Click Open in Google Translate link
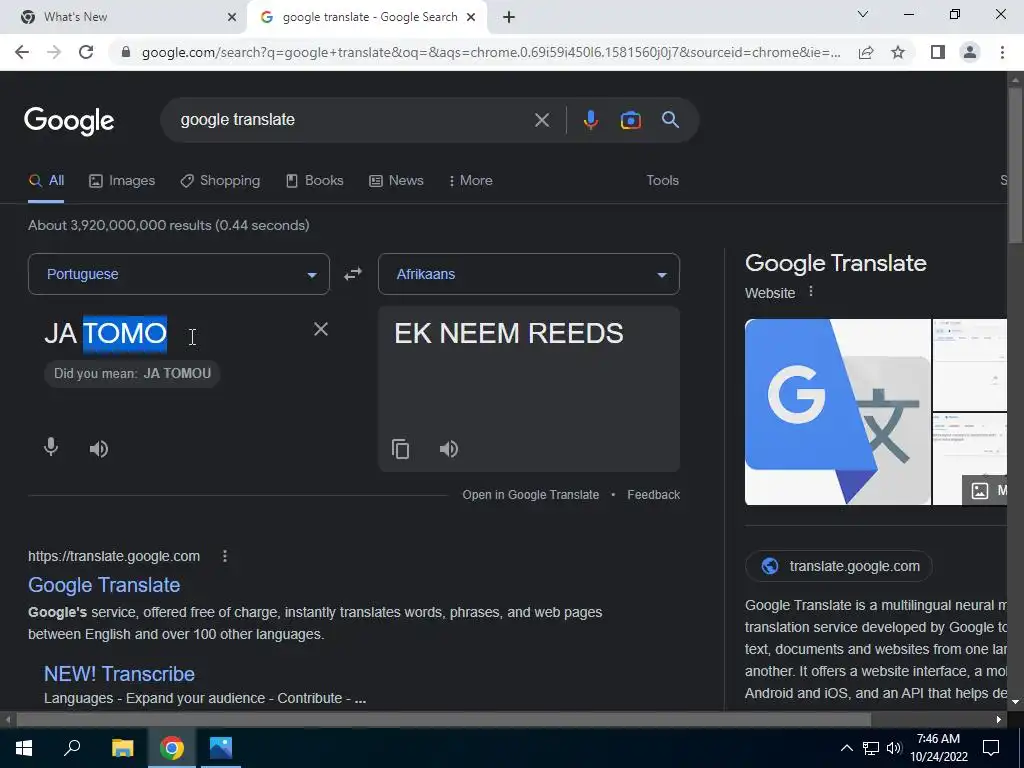The height and width of the screenshot is (768, 1024). [530, 495]
